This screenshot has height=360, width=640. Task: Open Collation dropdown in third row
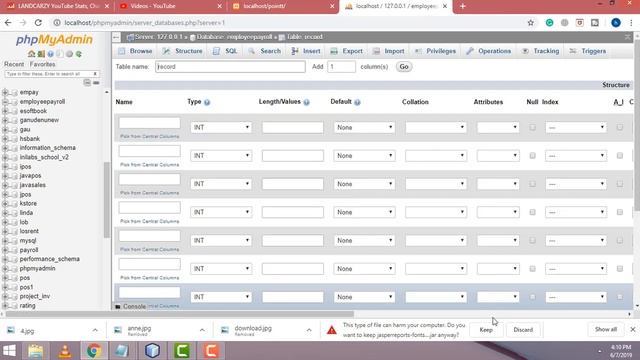436,184
